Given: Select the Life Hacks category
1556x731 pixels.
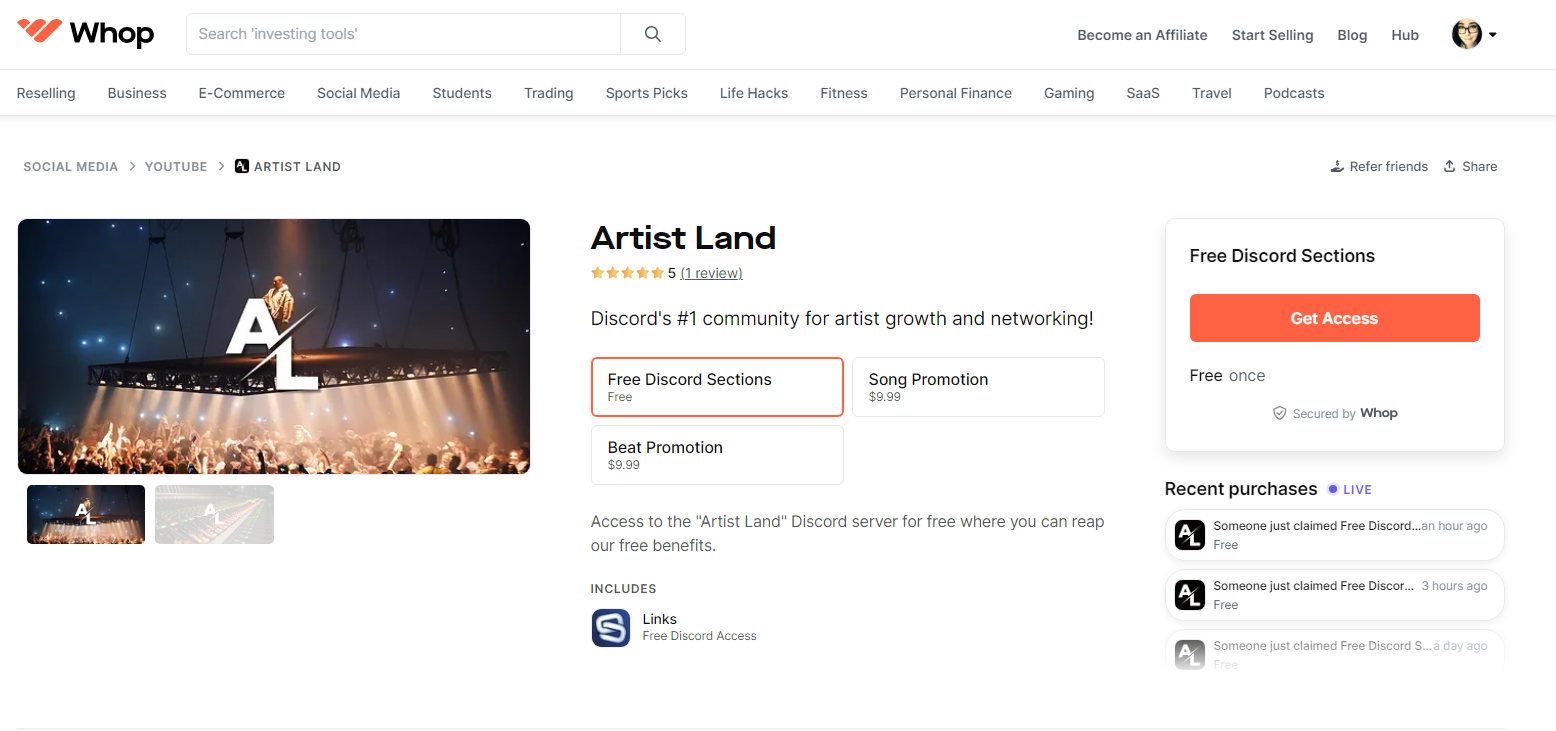Looking at the screenshot, I should point(754,93).
